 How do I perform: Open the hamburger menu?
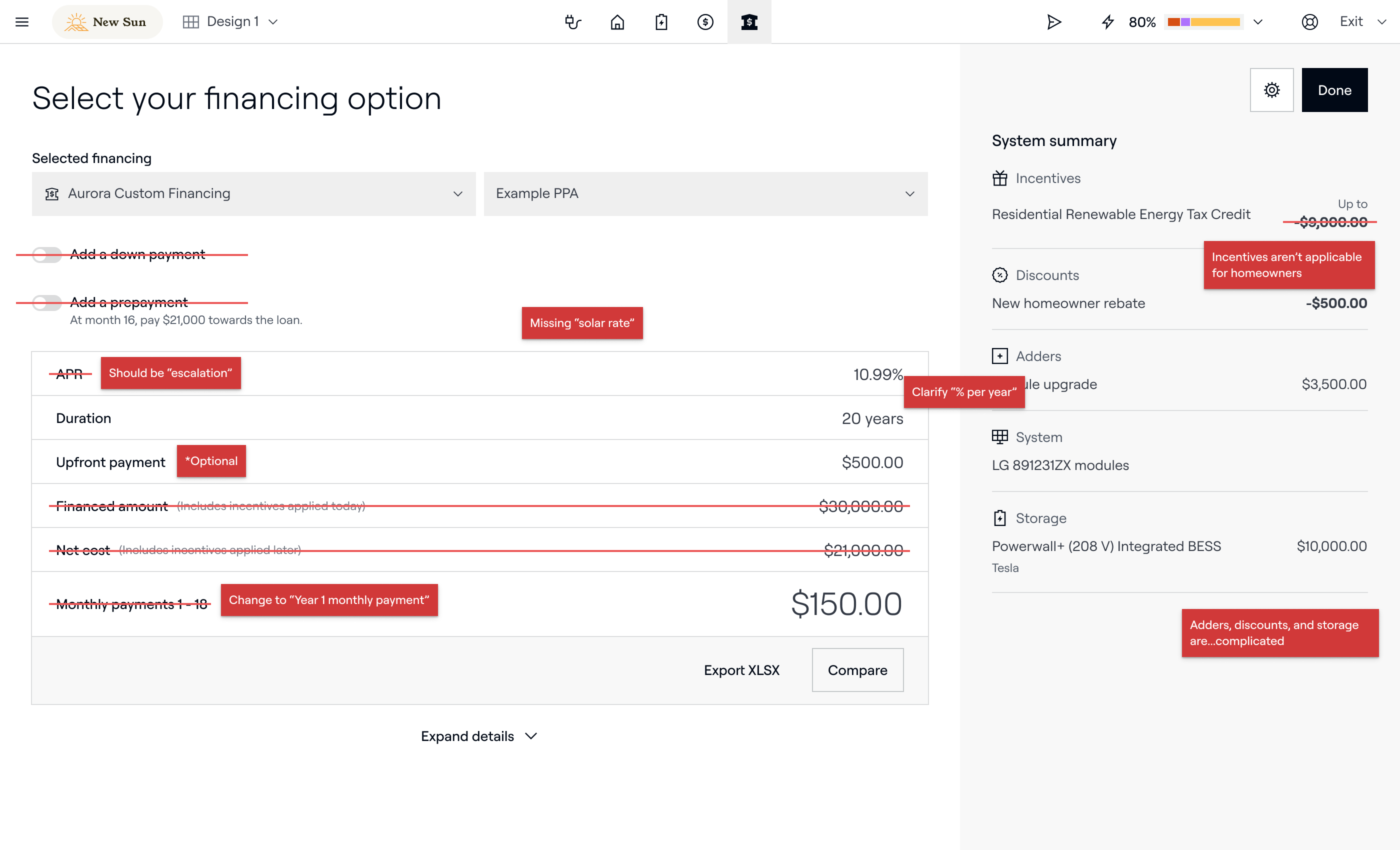pyautogui.click(x=21, y=21)
